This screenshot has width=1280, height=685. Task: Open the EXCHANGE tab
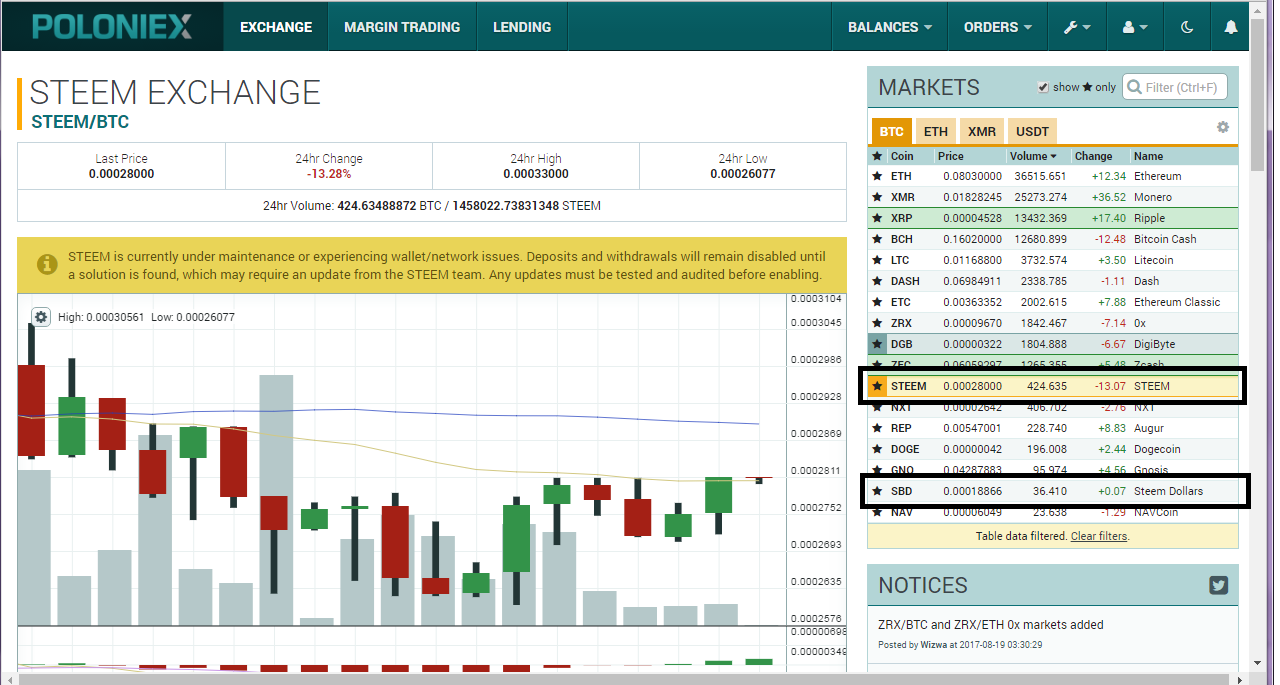click(x=276, y=27)
